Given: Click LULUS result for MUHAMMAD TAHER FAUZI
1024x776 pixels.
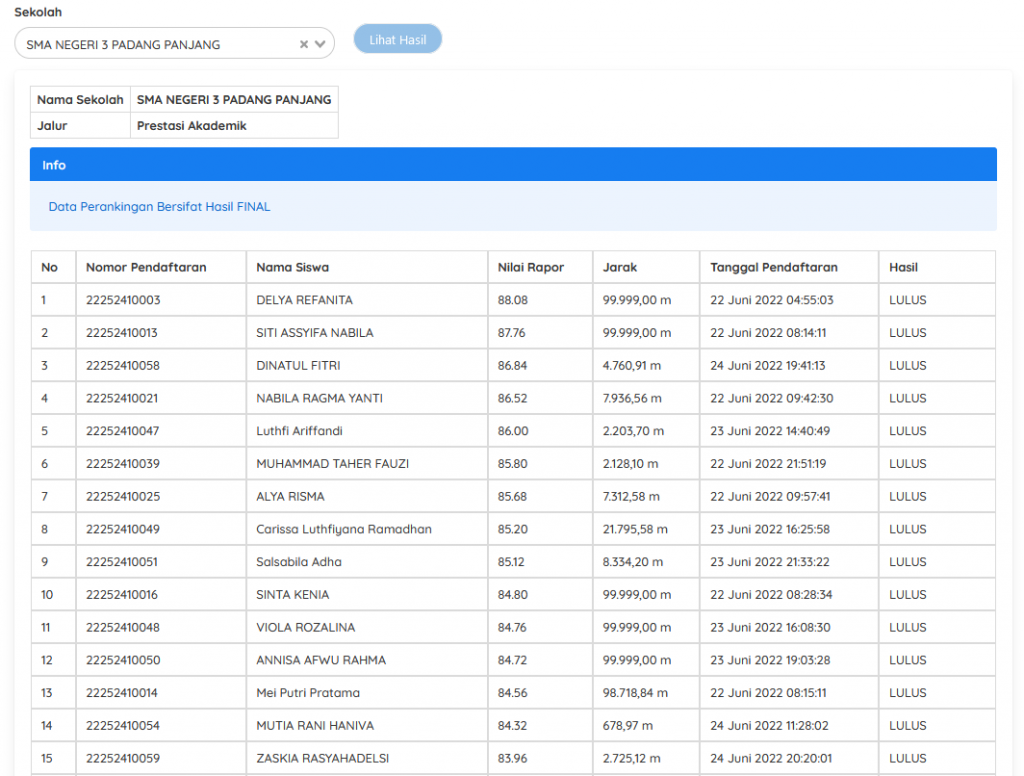Looking at the screenshot, I should coord(908,464).
